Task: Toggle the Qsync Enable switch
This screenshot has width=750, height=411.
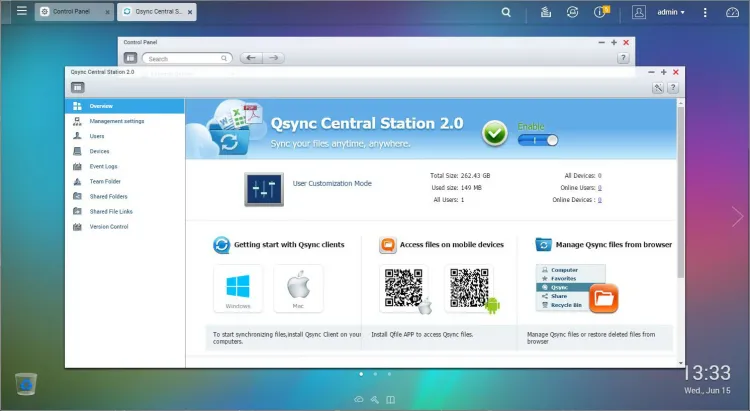Action: tap(538, 141)
